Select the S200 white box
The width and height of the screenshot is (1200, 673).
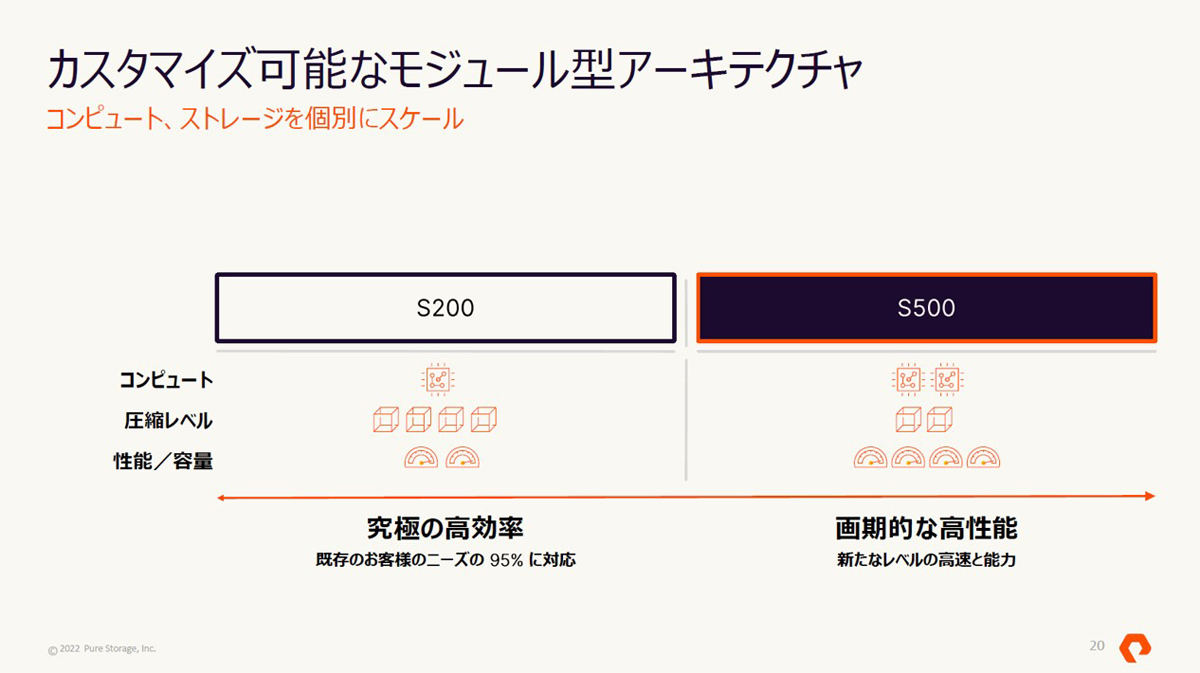[446, 308]
